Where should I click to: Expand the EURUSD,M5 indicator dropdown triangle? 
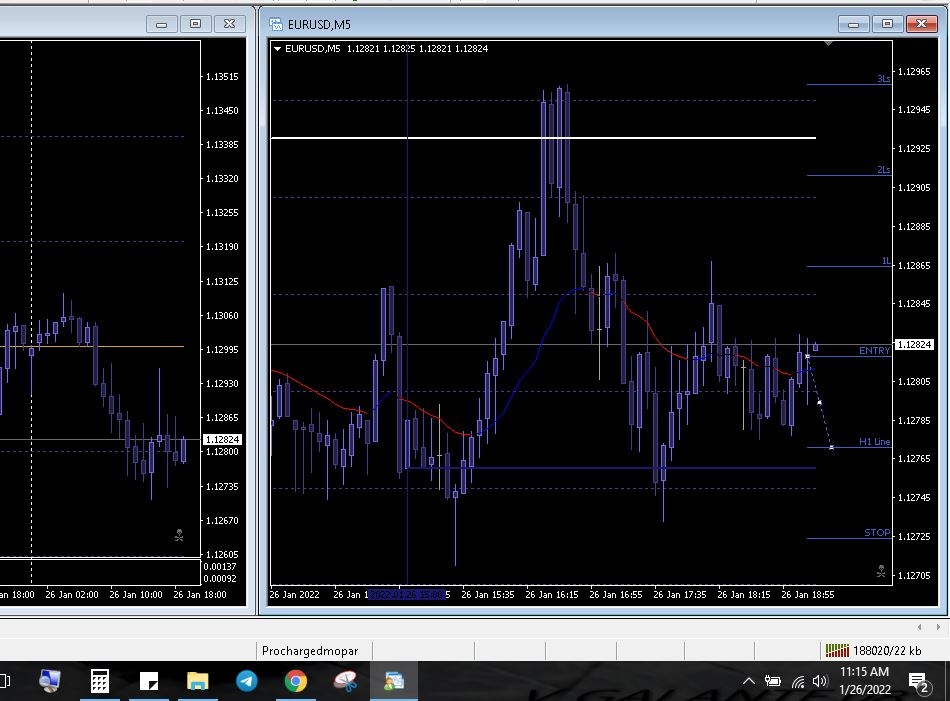coord(277,48)
